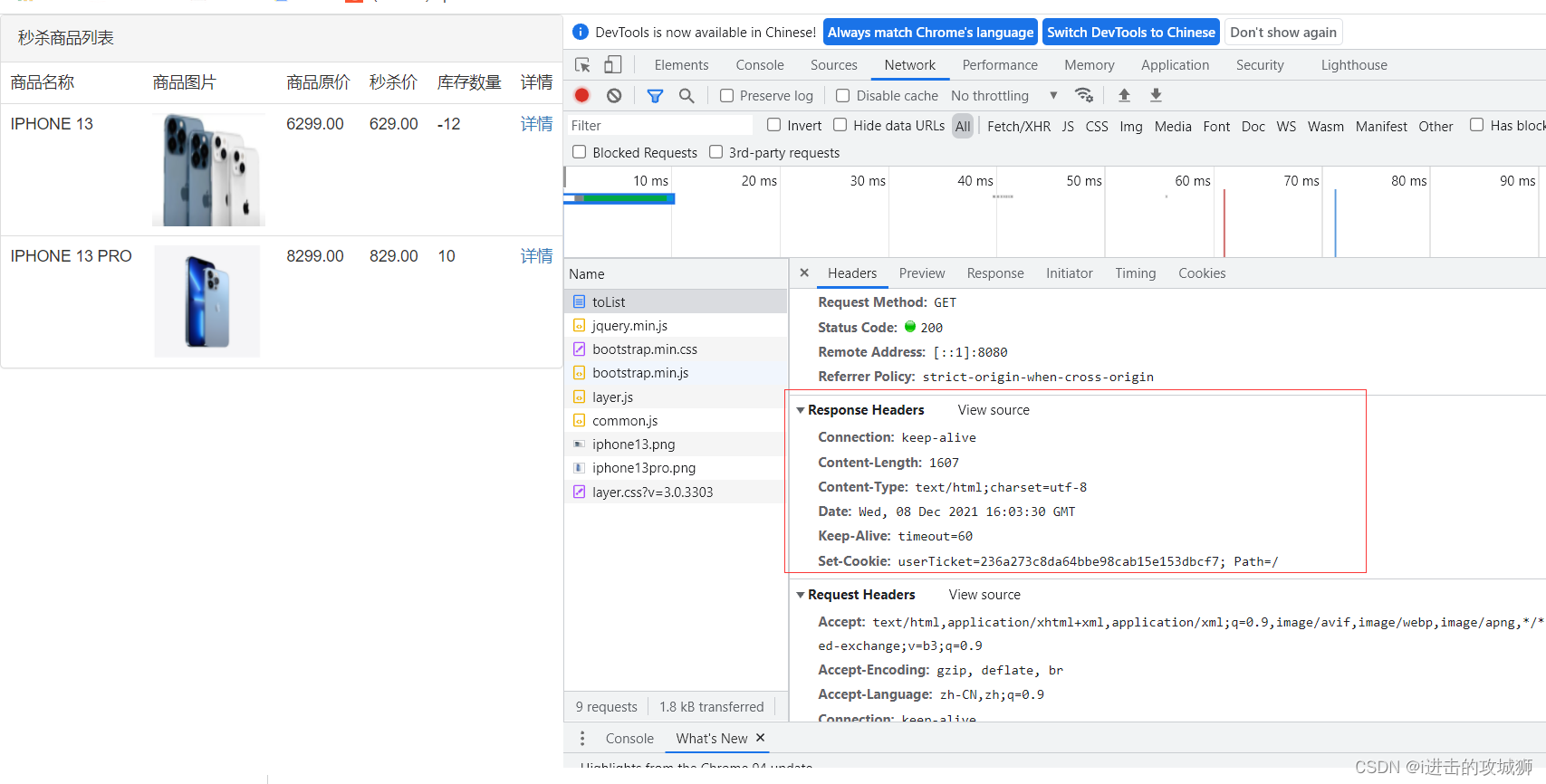The image size is (1546, 784).
Task: Click Switch DevTools to Chinese button
Action: 1131,33
